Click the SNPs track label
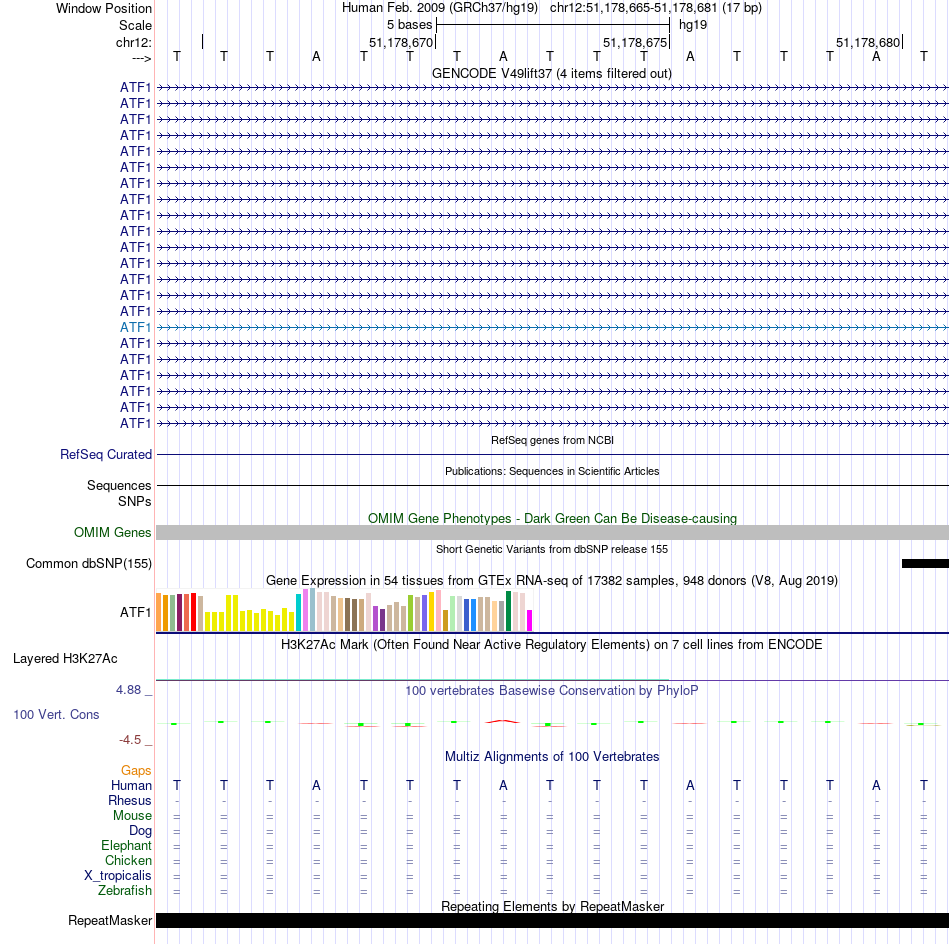Screen dimensions: 950x944 tap(135, 502)
